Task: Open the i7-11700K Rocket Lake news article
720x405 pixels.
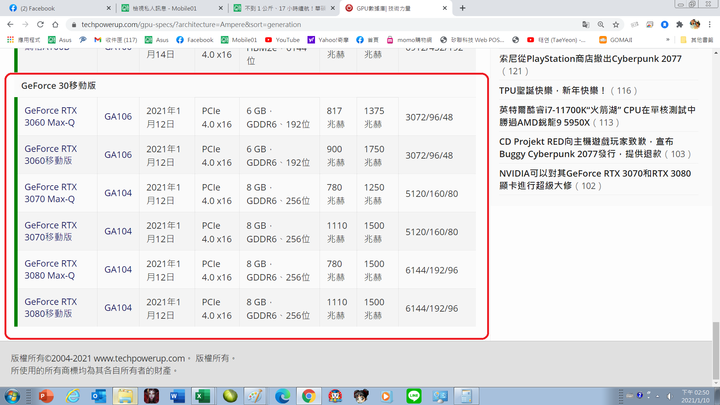Action: (x=597, y=116)
